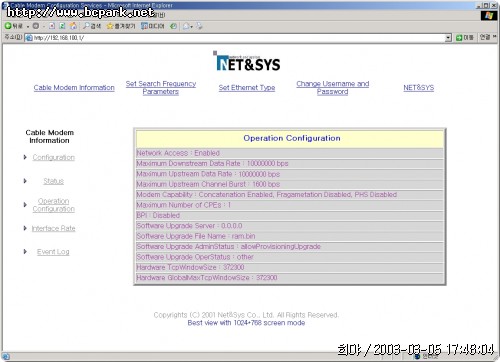This screenshot has height=362, width=500.
Task: Open the Set Ethernet Type link
Action: (247, 88)
